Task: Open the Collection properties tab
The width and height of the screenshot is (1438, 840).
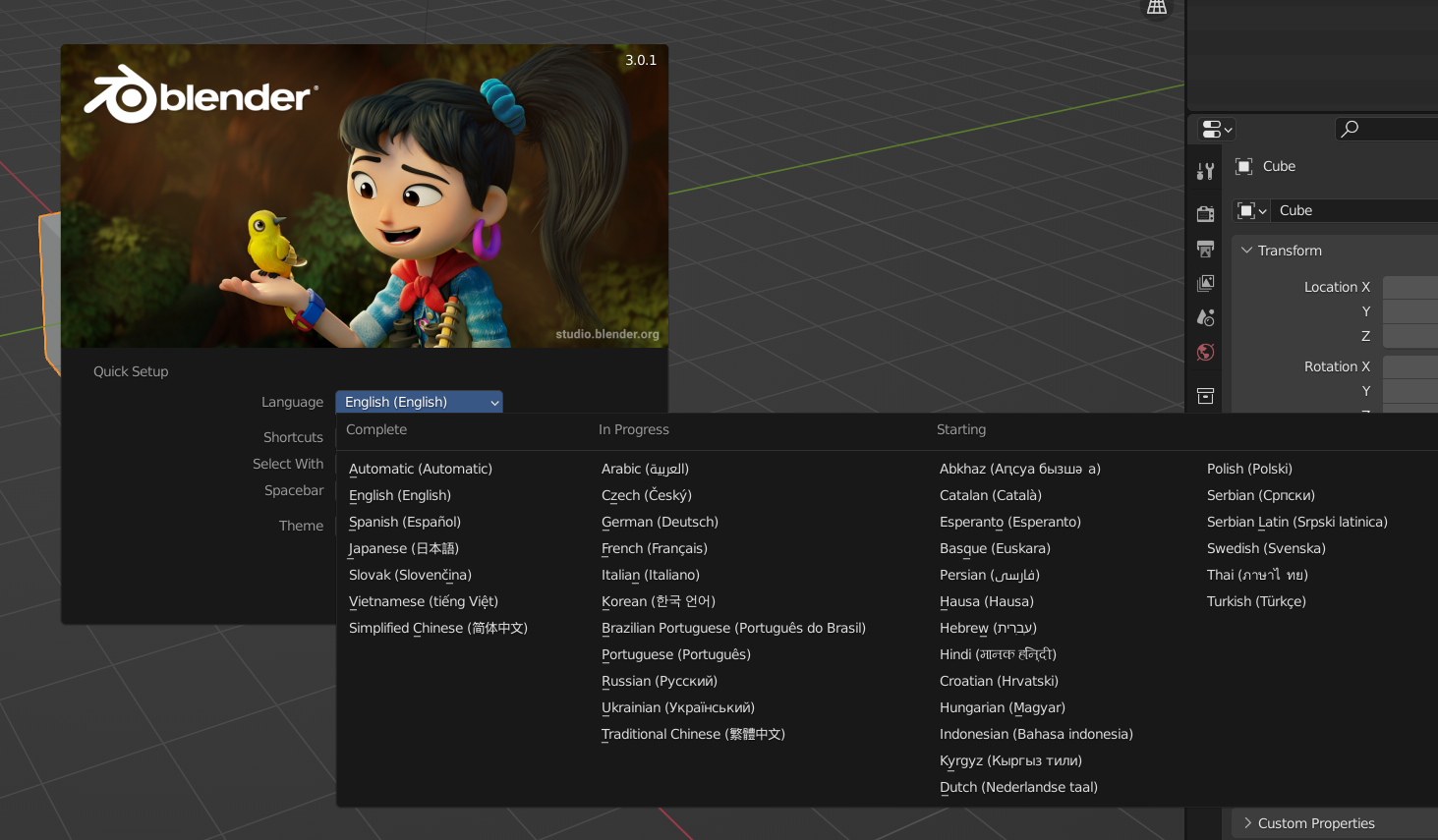Action: (x=1205, y=395)
